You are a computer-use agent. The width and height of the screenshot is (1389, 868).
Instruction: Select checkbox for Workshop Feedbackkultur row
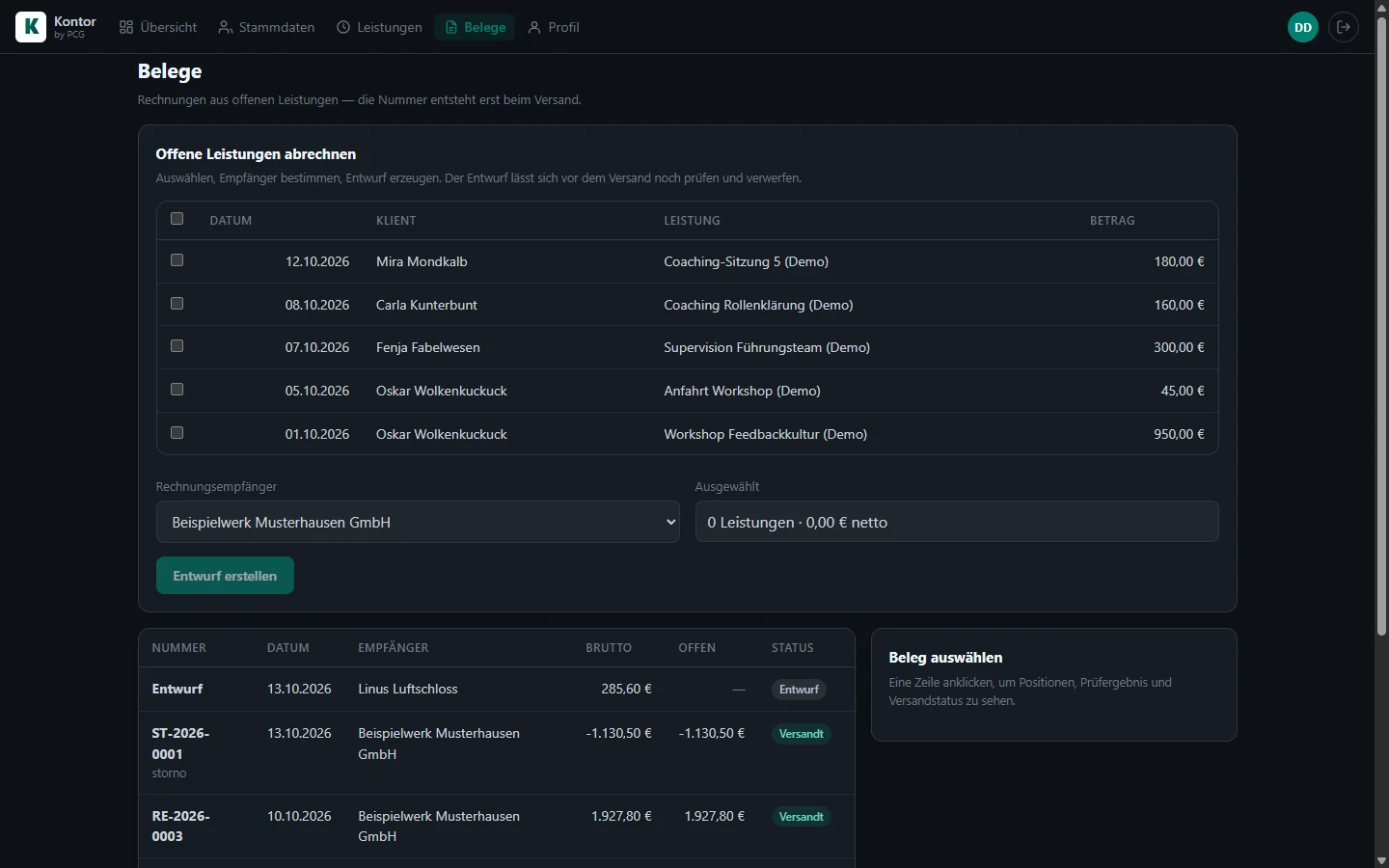coord(177,433)
